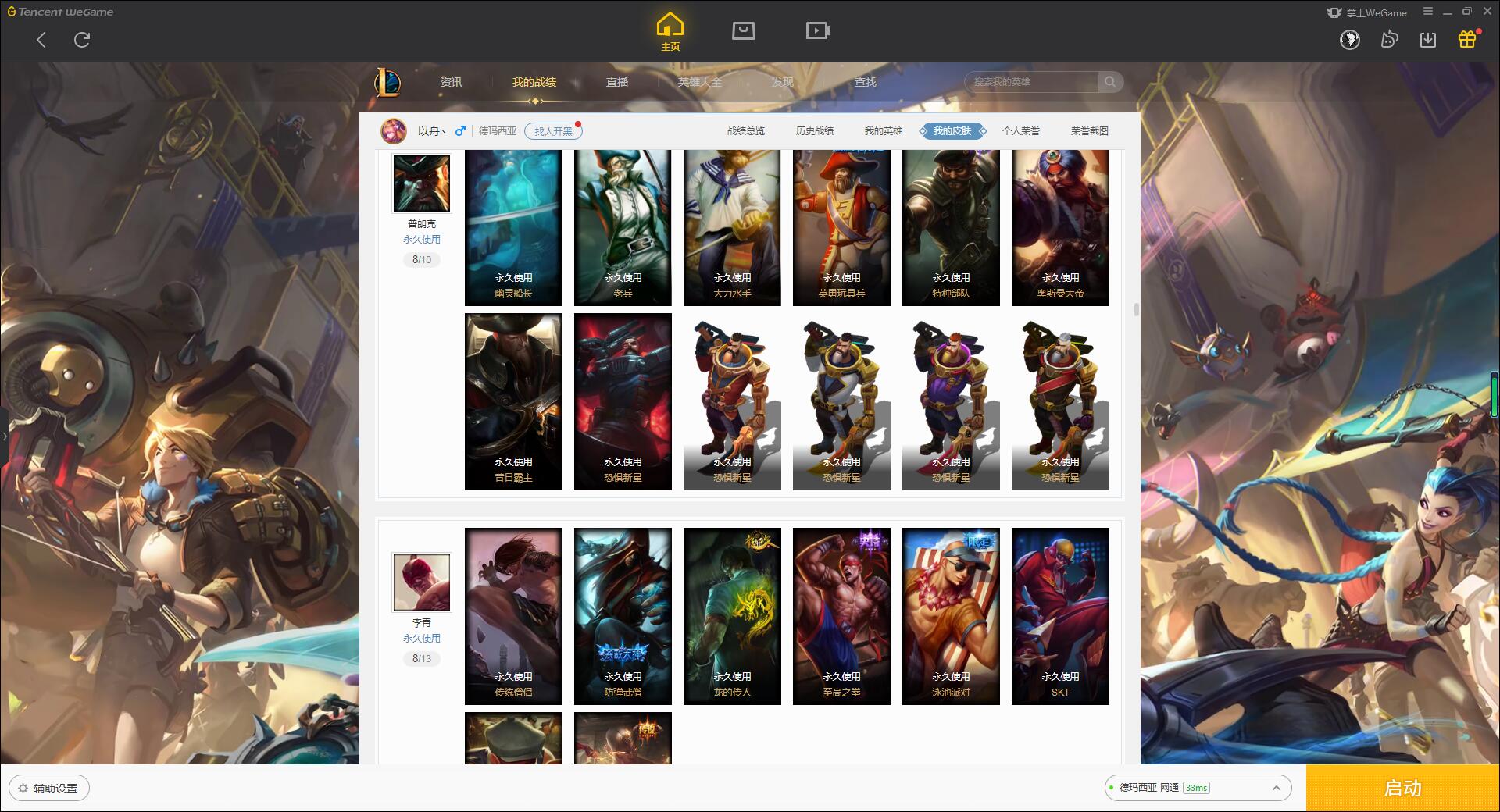Open the 李青 champion portrait

(x=422, y=582)
